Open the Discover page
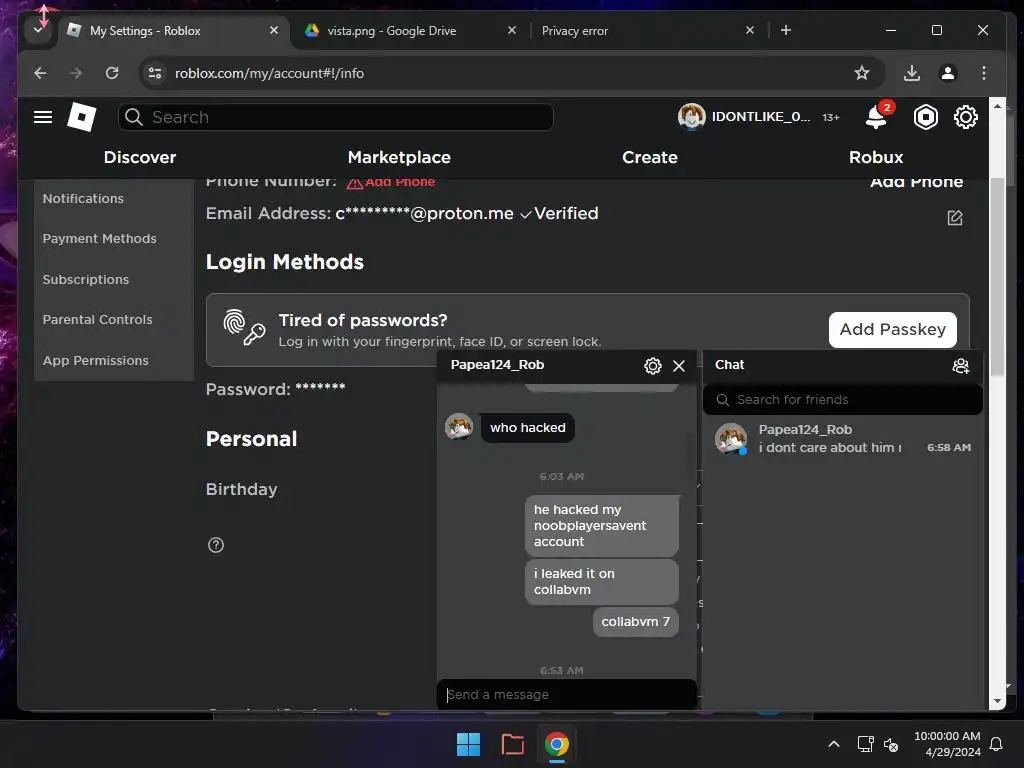This screenshot has height=768, width=1024. coord(140,157)
